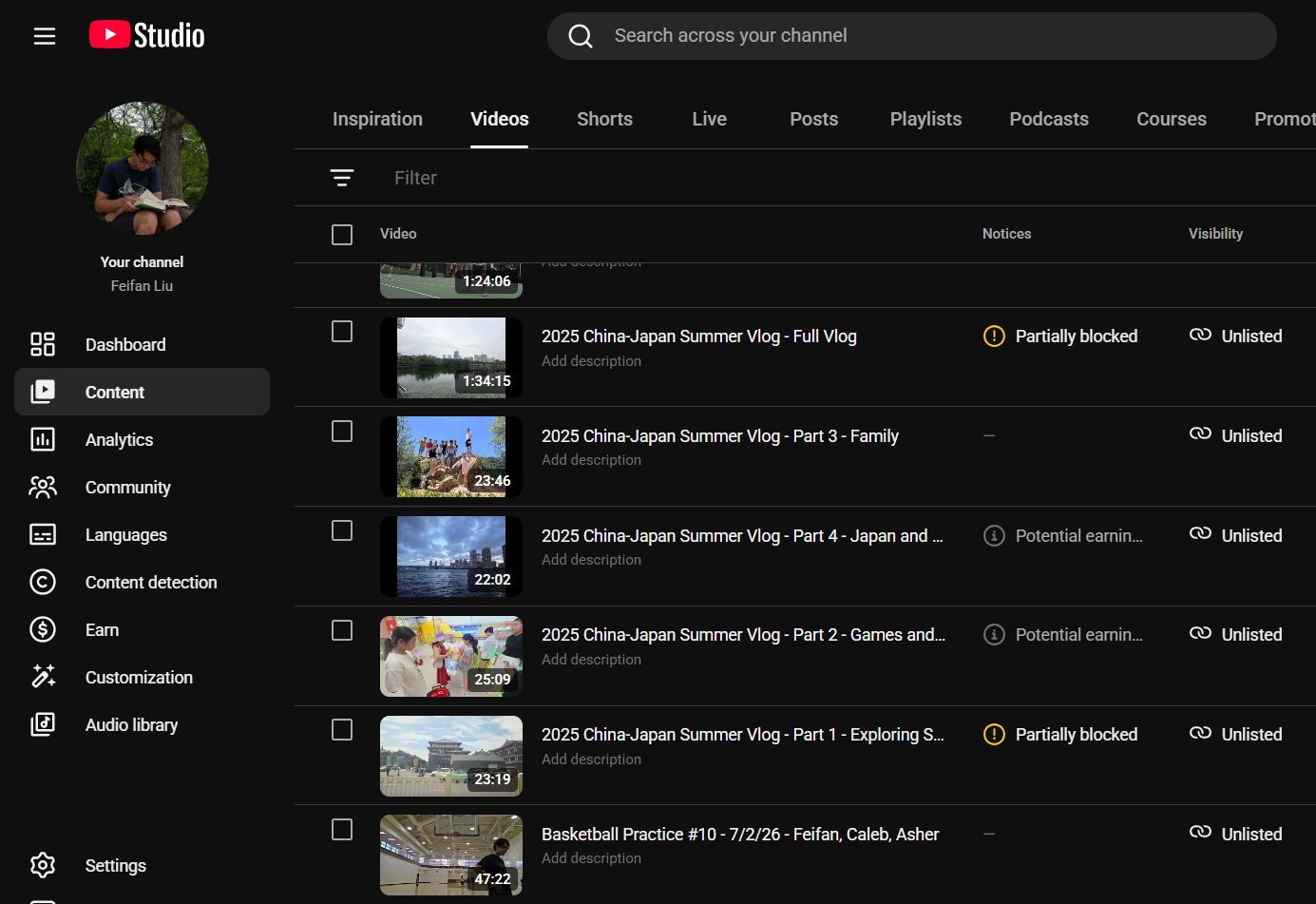Open the hamburger navigation menu
1316x904 pixels.
45,36
